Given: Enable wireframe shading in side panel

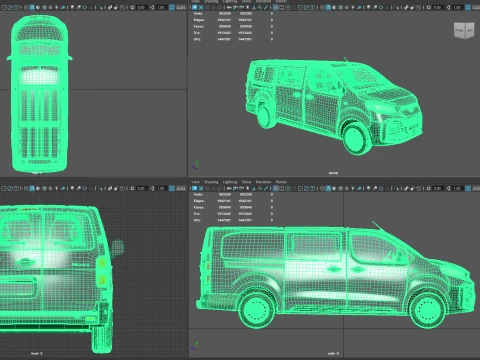Looking at the screenshot, I should 322,188.
